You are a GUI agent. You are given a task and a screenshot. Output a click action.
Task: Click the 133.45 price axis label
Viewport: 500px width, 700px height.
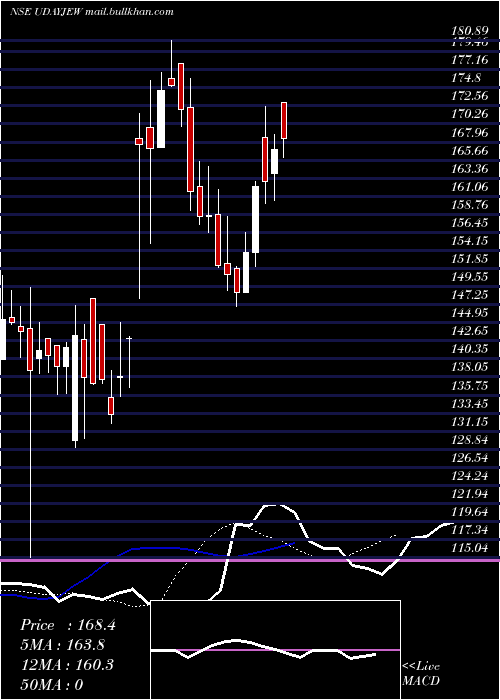click(469, 404)
